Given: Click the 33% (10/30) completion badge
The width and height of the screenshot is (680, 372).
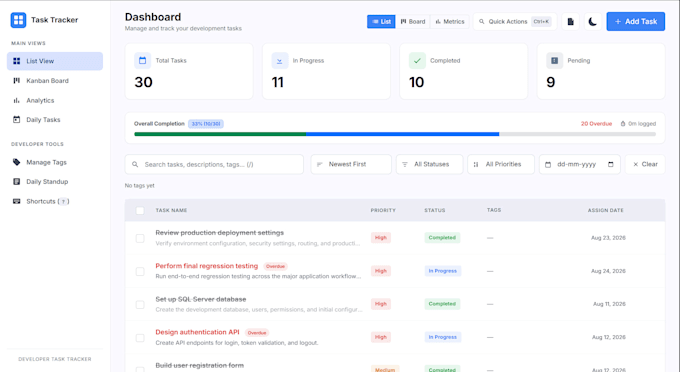Looking at the screenshot, I should [x=206, y=124].
